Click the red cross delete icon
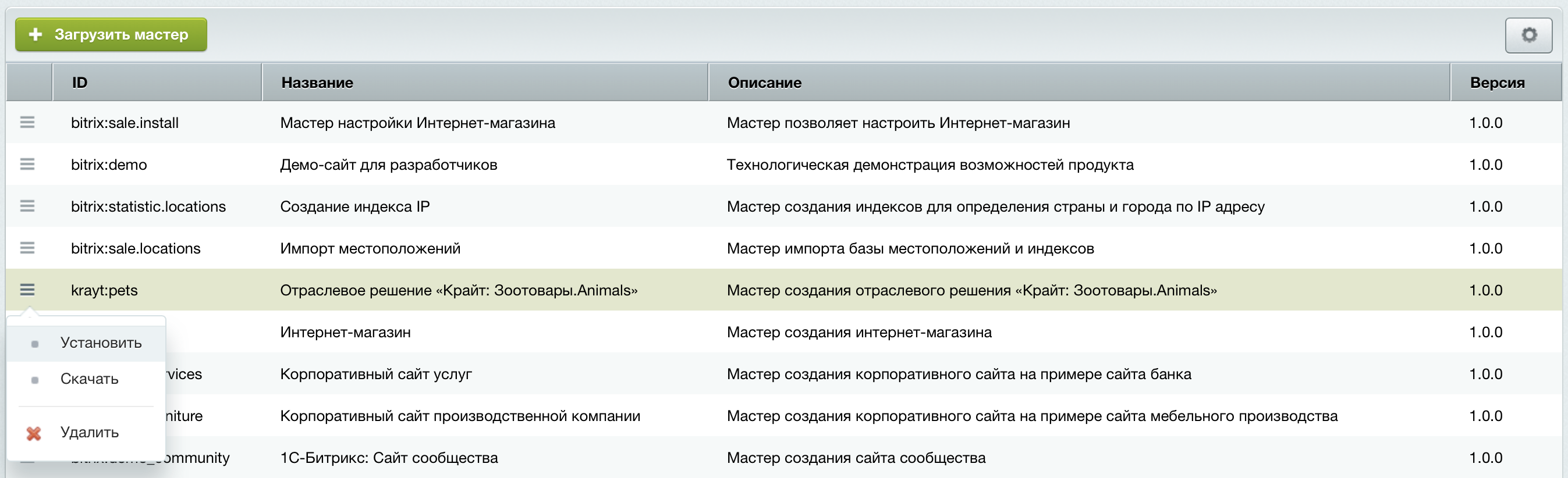Image resolution: width=1568 pixels, height=478 pixels. 34,433
